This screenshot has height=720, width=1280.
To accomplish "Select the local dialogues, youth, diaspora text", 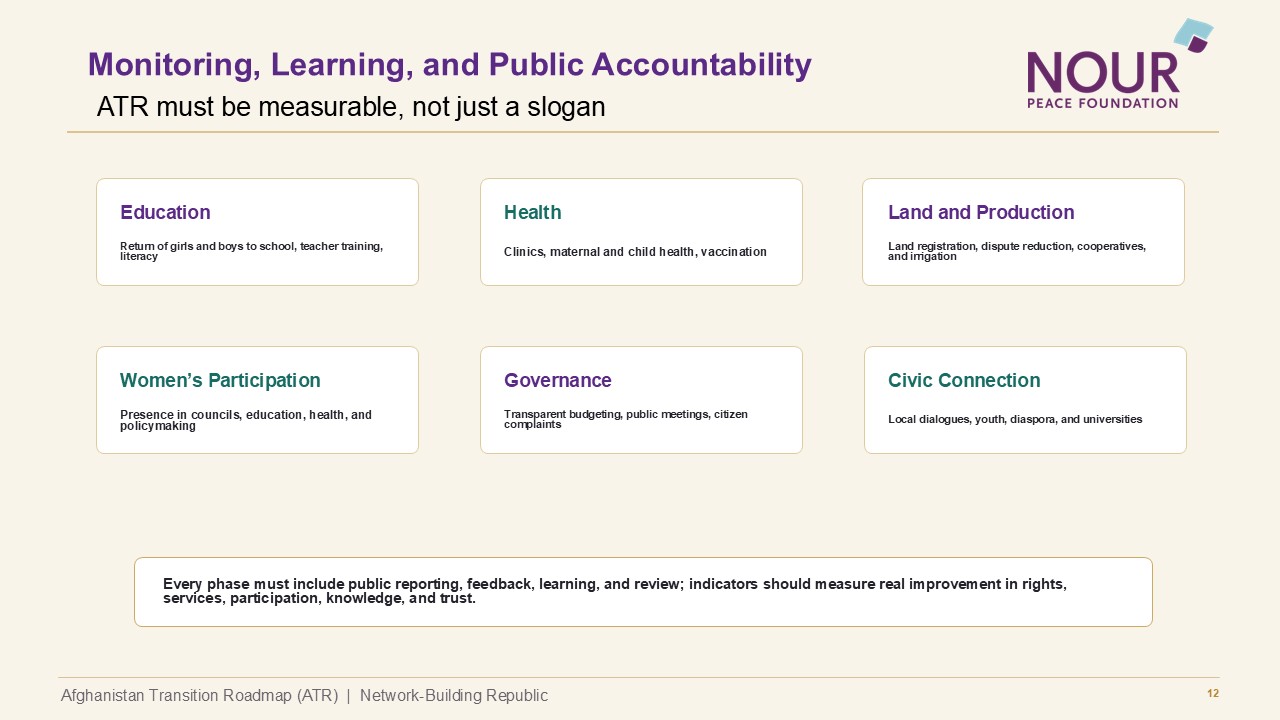I will click(1015, 419).
